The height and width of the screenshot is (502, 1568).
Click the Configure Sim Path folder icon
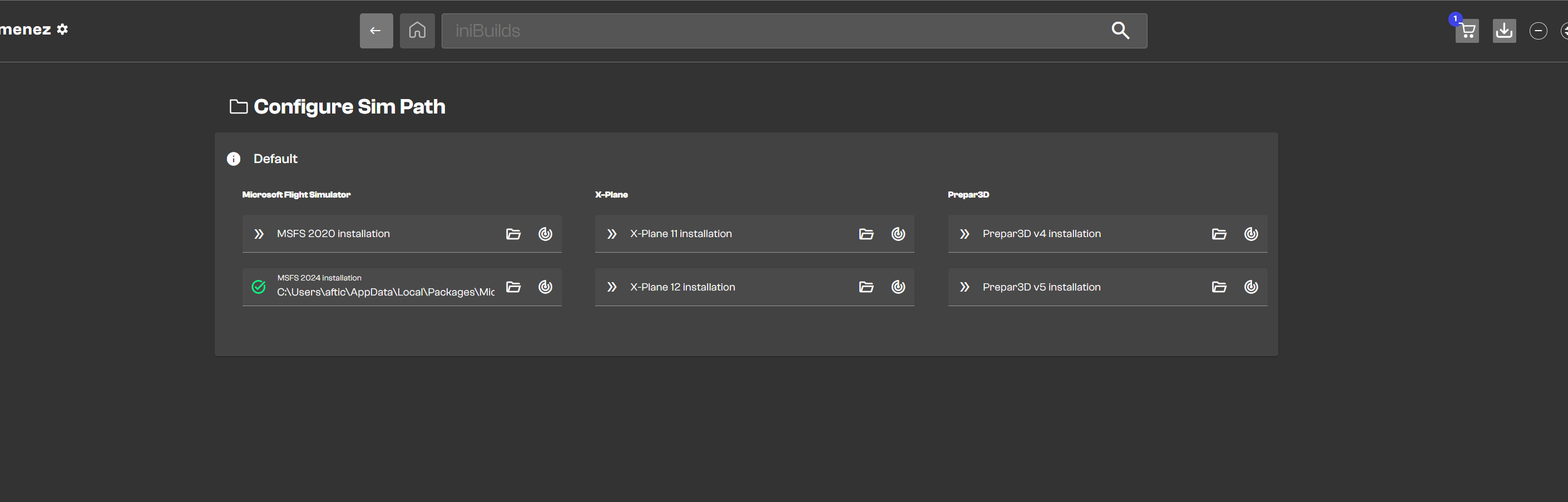(238, 107)
